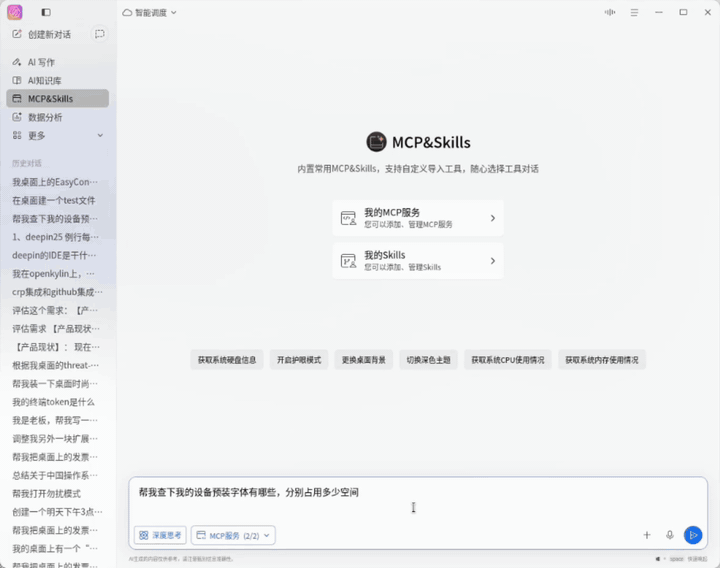
Task: Click the plus attachment icon
Action: coord(647,535)
